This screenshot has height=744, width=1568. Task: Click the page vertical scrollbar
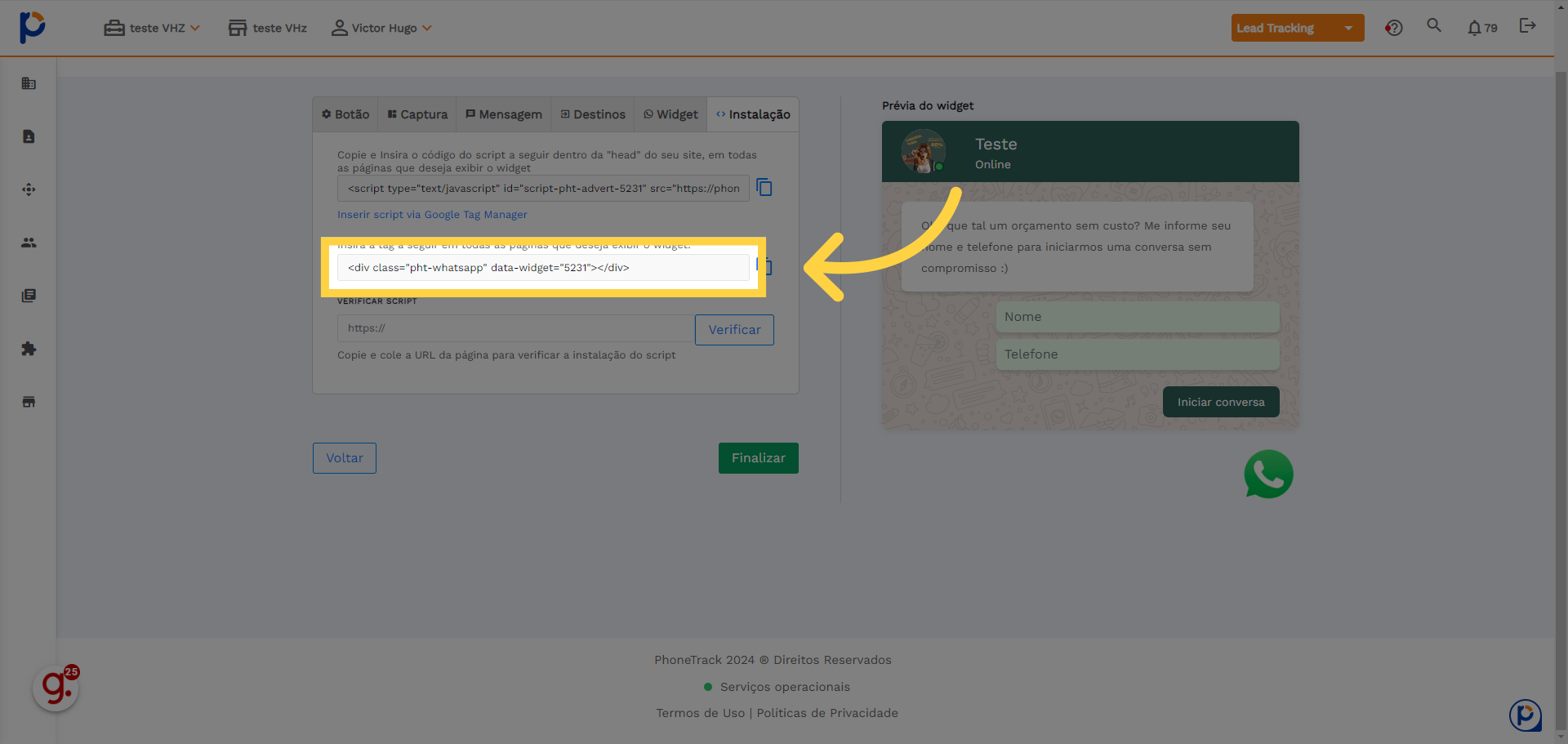click(1561, 400)
